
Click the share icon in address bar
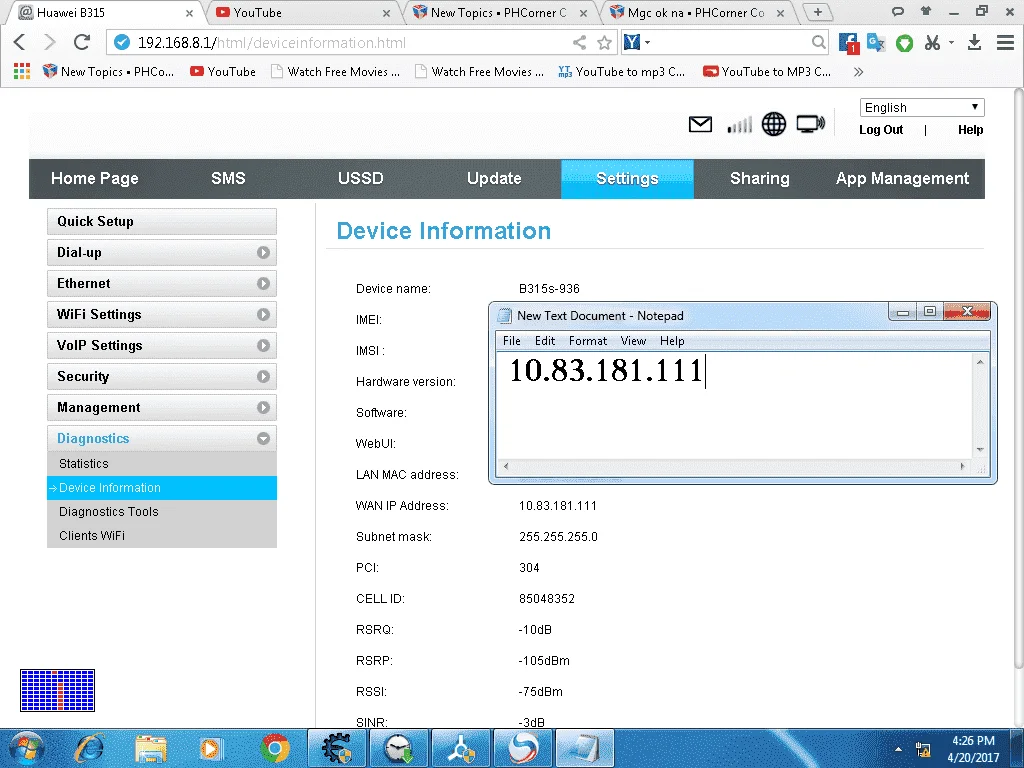pos(579,42)
